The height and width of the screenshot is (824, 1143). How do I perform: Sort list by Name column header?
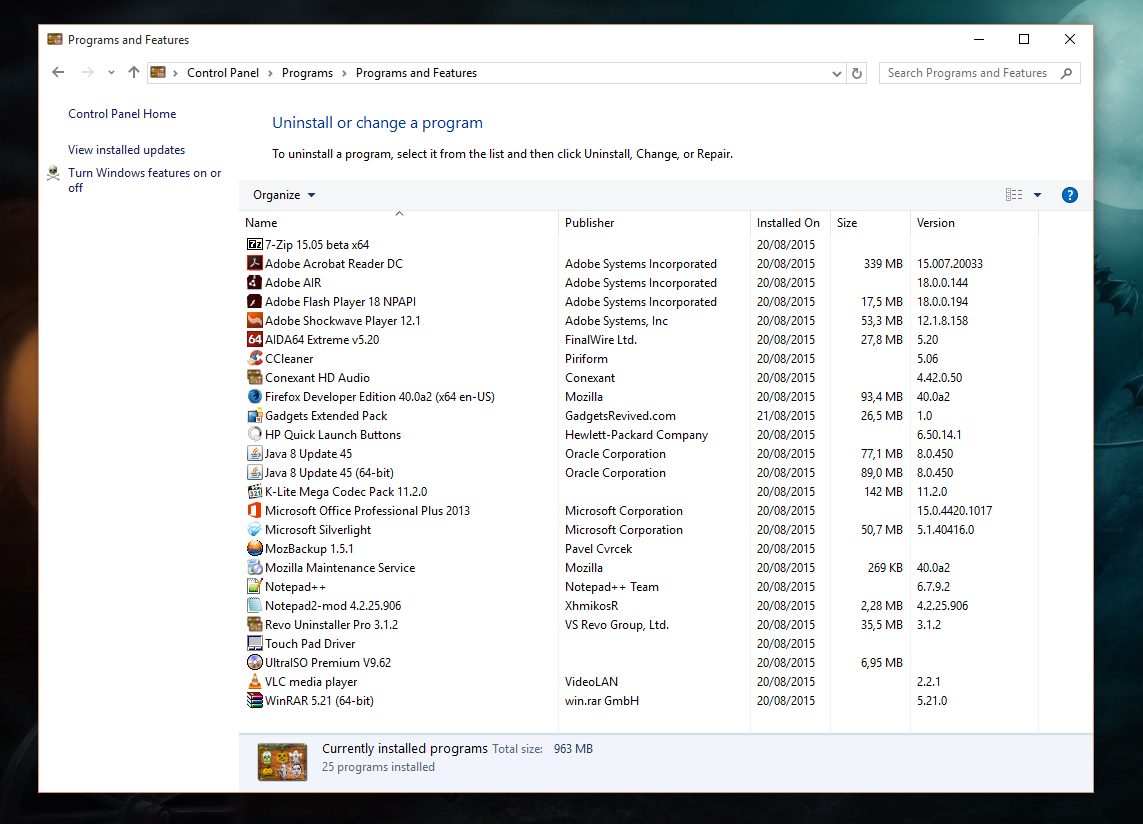[399, 222]
